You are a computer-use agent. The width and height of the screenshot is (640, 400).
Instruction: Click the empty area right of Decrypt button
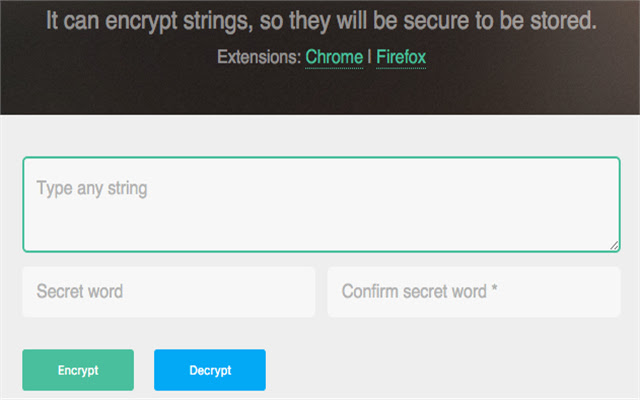pyautogui.click(x=450, y=370)
